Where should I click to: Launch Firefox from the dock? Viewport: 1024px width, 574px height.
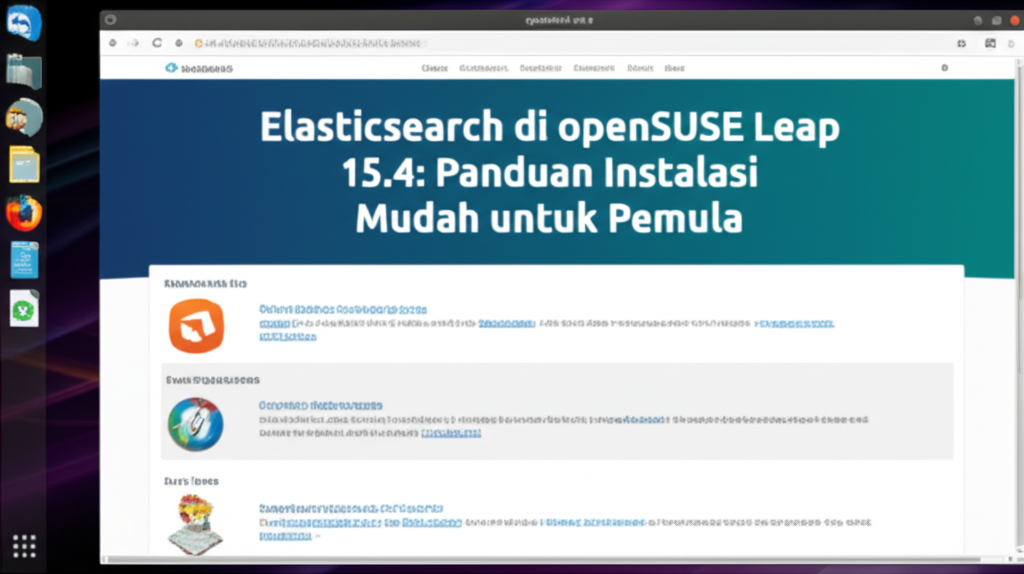pos(24,213)
